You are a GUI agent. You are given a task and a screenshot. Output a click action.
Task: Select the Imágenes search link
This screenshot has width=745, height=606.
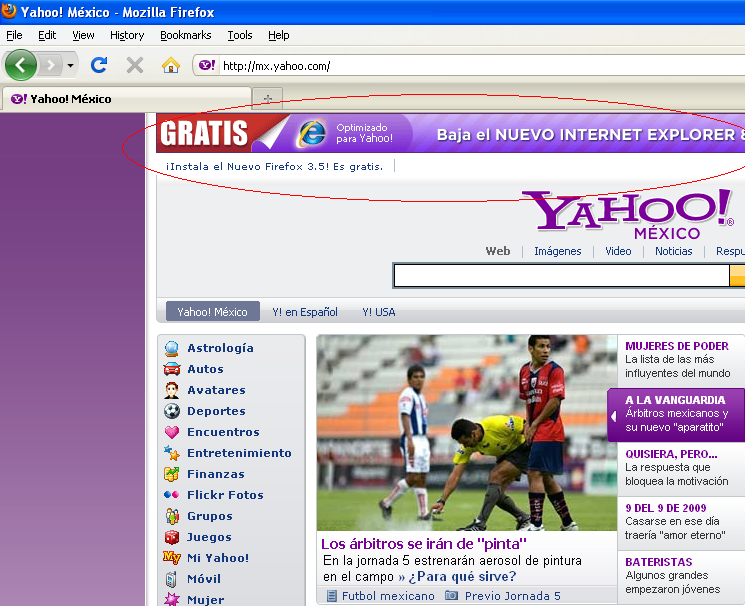pyautogui.click(x=557, y=251)
